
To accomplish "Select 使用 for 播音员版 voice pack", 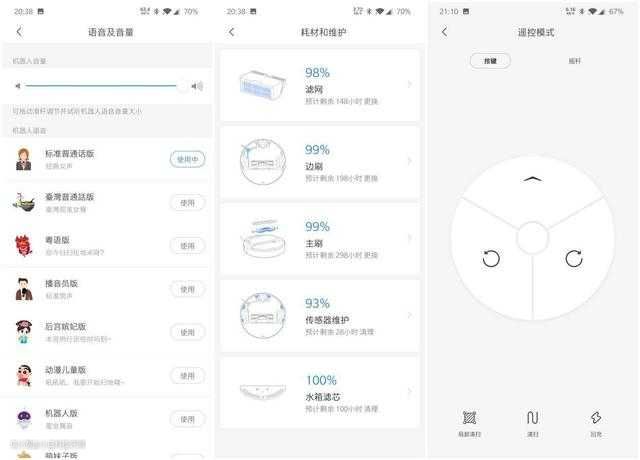I will [187, 289].
